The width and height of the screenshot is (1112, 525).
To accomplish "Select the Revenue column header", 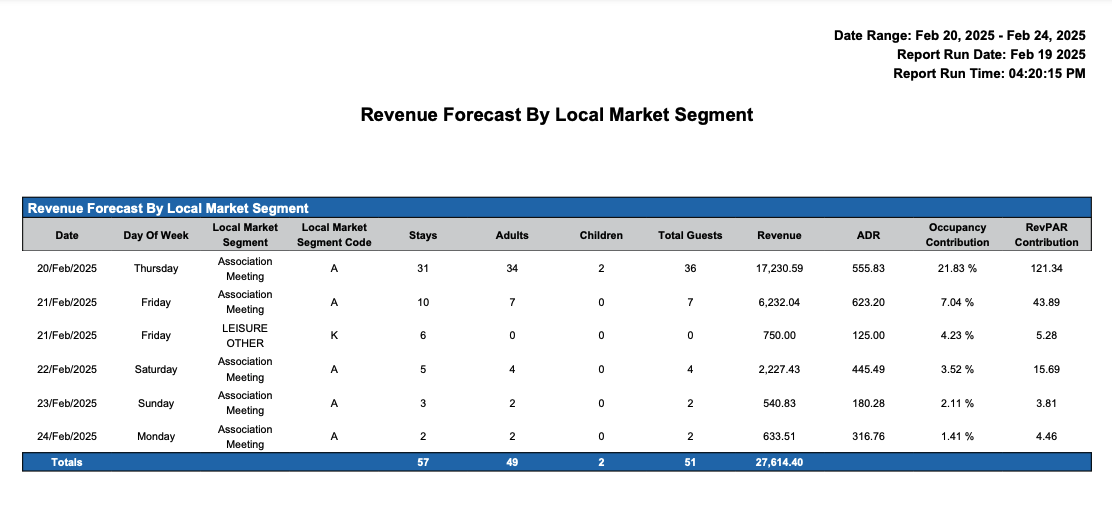I will click(779, 235).
